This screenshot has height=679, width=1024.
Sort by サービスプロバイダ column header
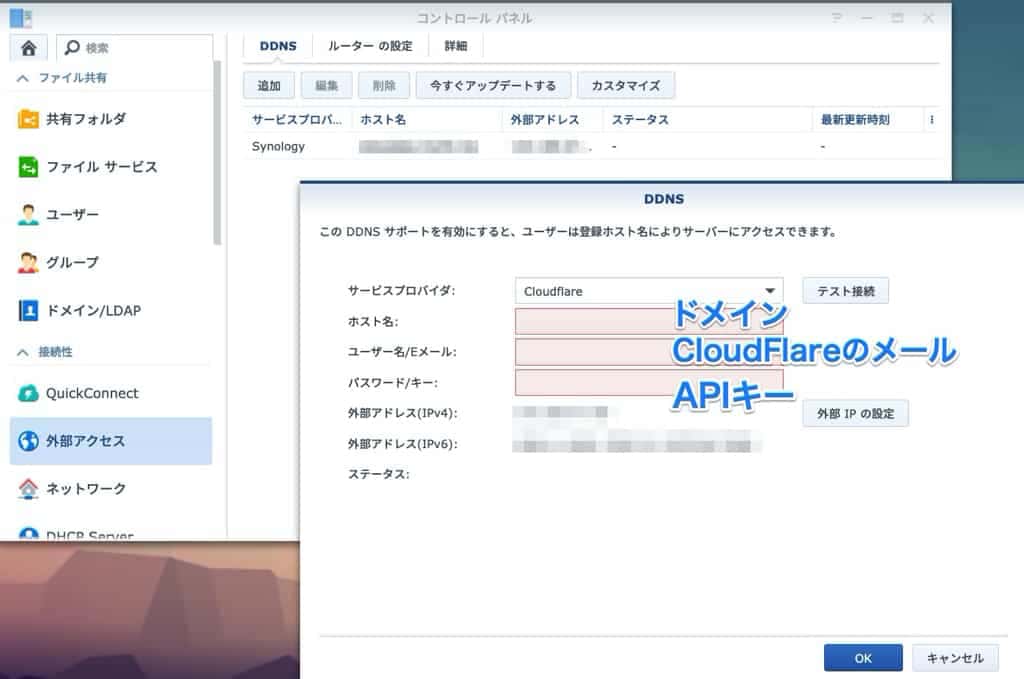pyautogui.click(x=297, y=120)
